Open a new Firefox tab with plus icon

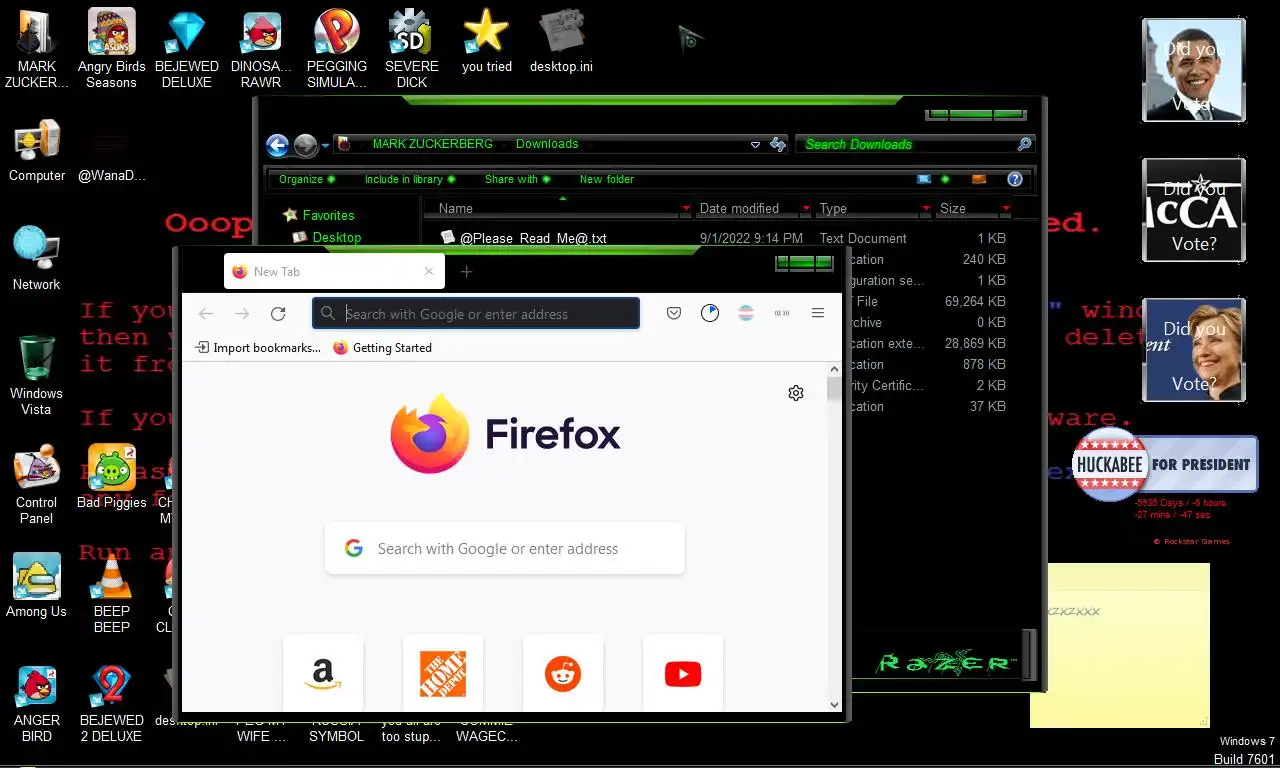[466, 271]
